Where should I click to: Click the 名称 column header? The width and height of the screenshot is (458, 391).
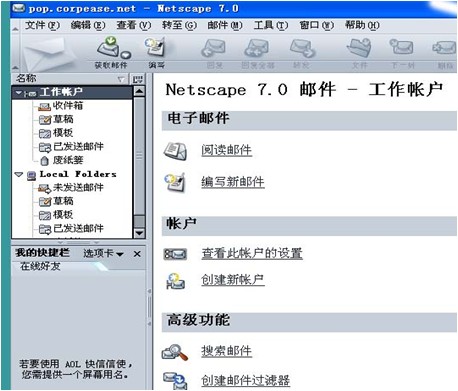pyautogui.click(x=70, y=79)
